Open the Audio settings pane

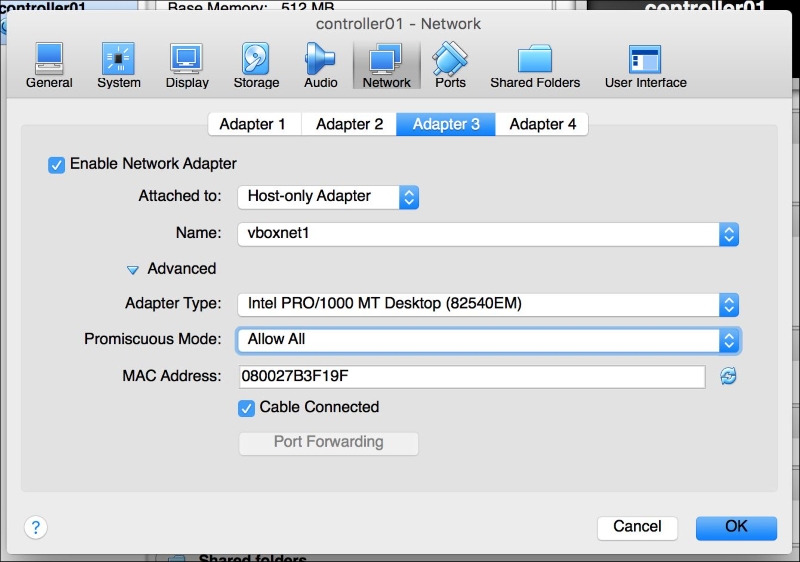[320, 65]
